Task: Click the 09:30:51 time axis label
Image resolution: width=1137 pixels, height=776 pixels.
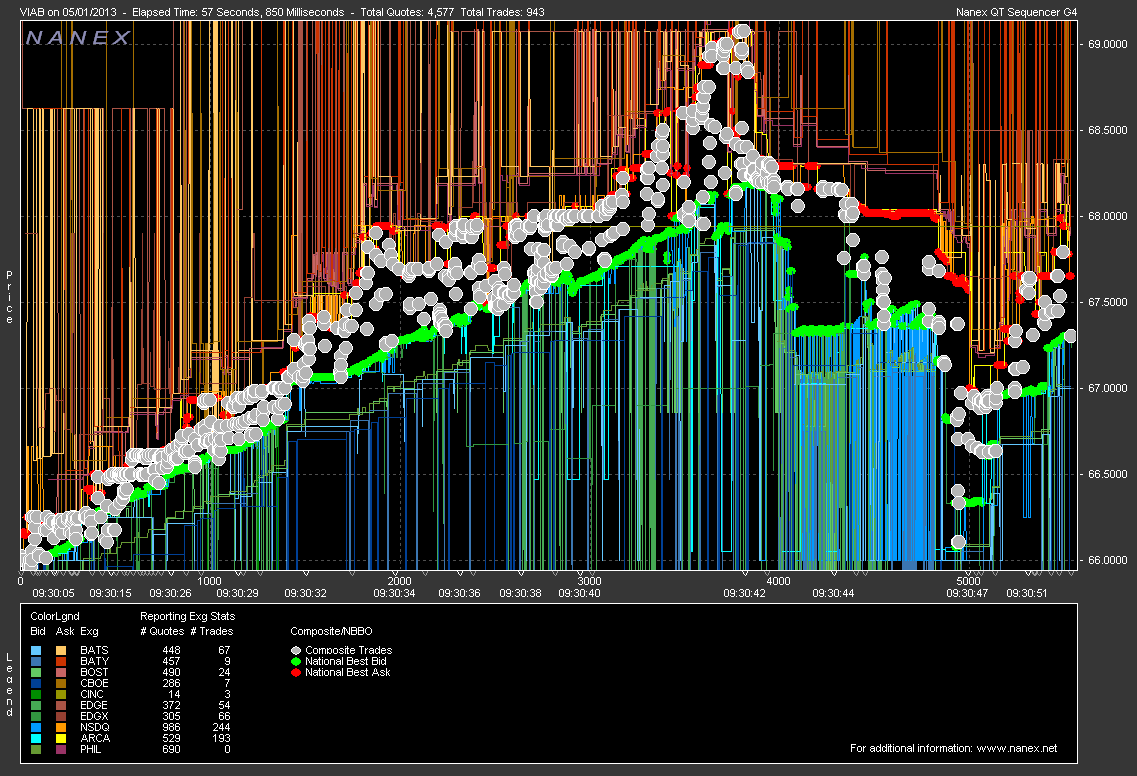Action: tap(1027, 593)
